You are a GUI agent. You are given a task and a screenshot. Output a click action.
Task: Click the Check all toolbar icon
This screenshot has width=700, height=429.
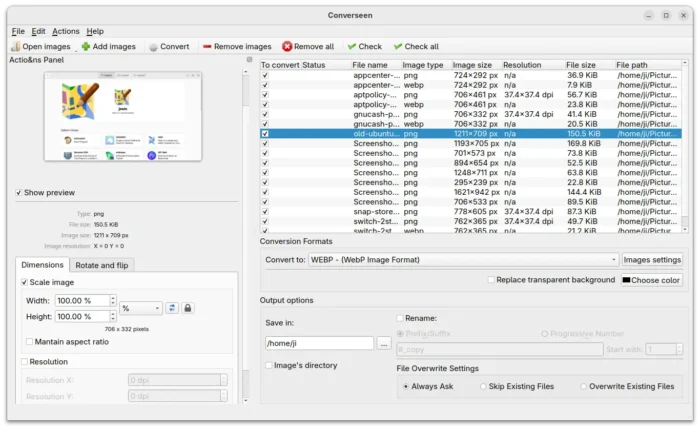(399, 47)
